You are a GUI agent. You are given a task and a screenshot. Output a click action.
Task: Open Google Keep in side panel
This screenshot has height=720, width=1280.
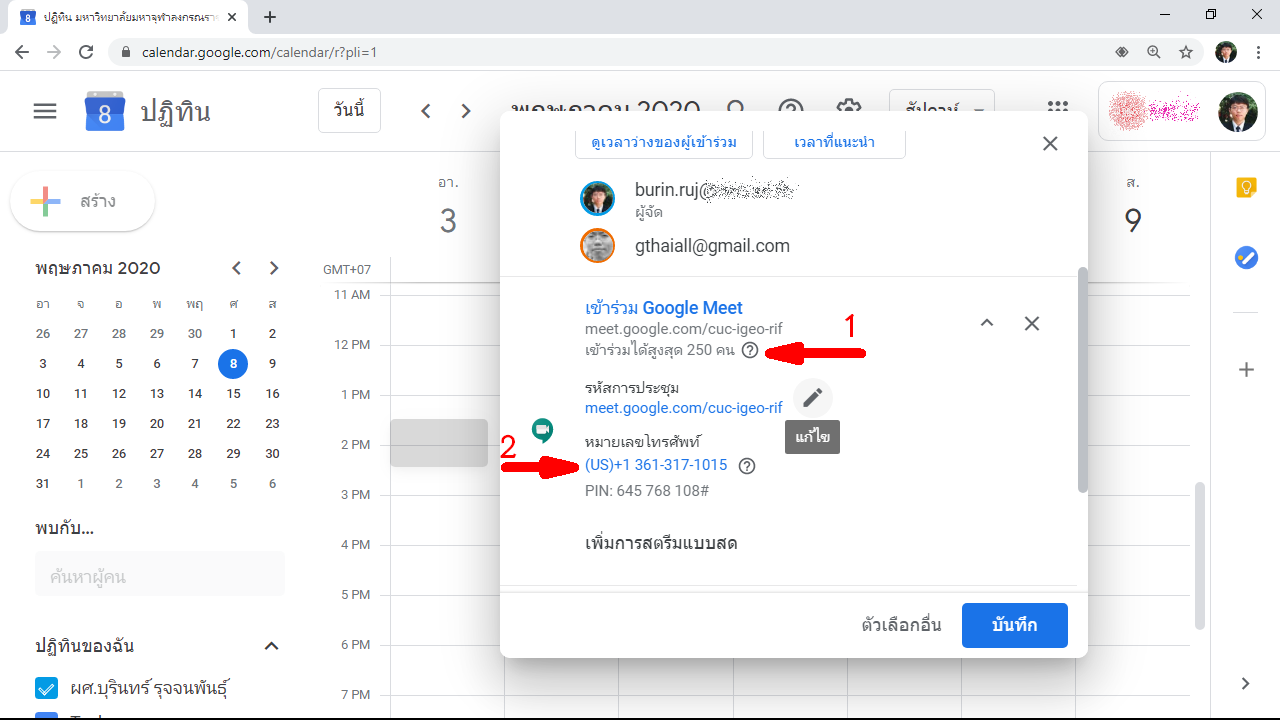1246,188
